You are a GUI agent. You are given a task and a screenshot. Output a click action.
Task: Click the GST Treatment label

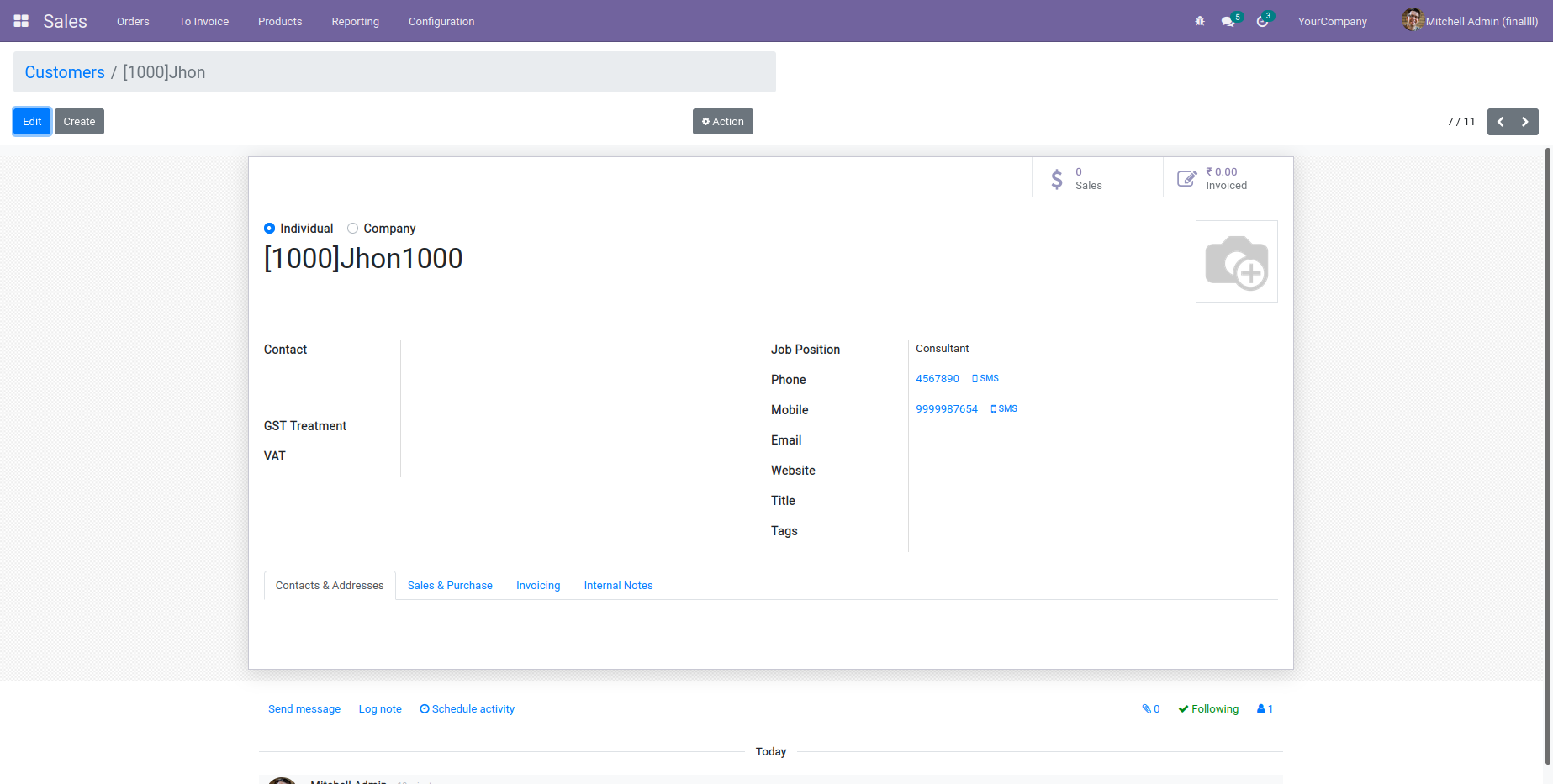(x=305, y=426)
